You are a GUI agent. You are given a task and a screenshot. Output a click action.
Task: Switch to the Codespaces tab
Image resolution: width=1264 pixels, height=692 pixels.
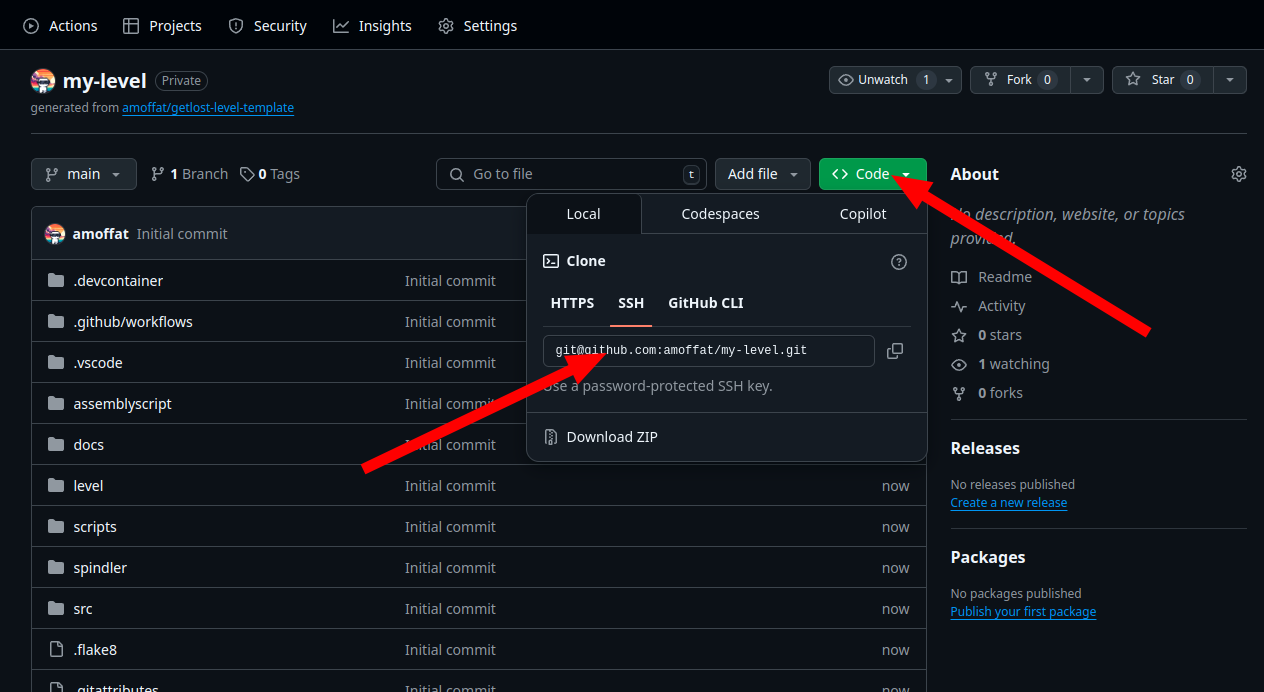(720, 214)
